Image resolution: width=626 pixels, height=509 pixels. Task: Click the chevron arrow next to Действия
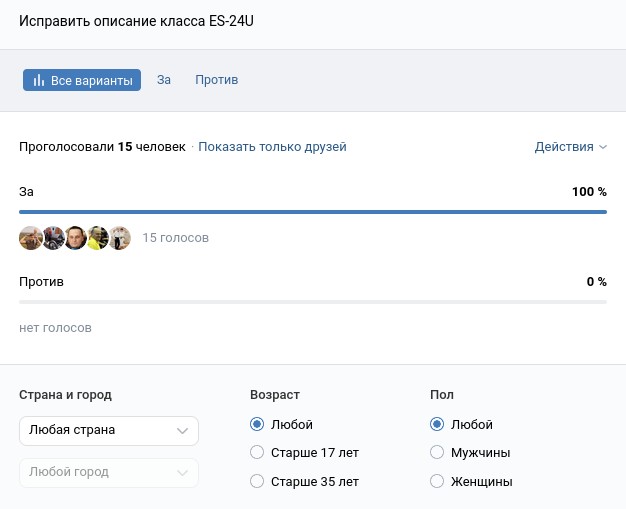(602, 147)
